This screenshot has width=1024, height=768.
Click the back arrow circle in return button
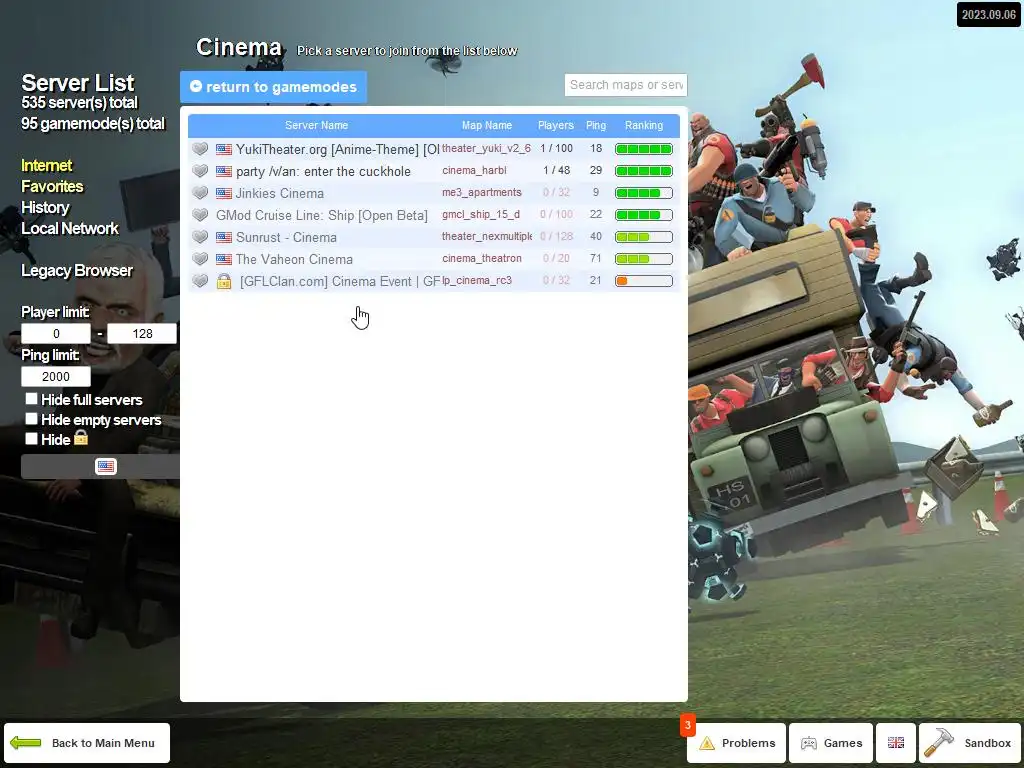coord(196,86)
